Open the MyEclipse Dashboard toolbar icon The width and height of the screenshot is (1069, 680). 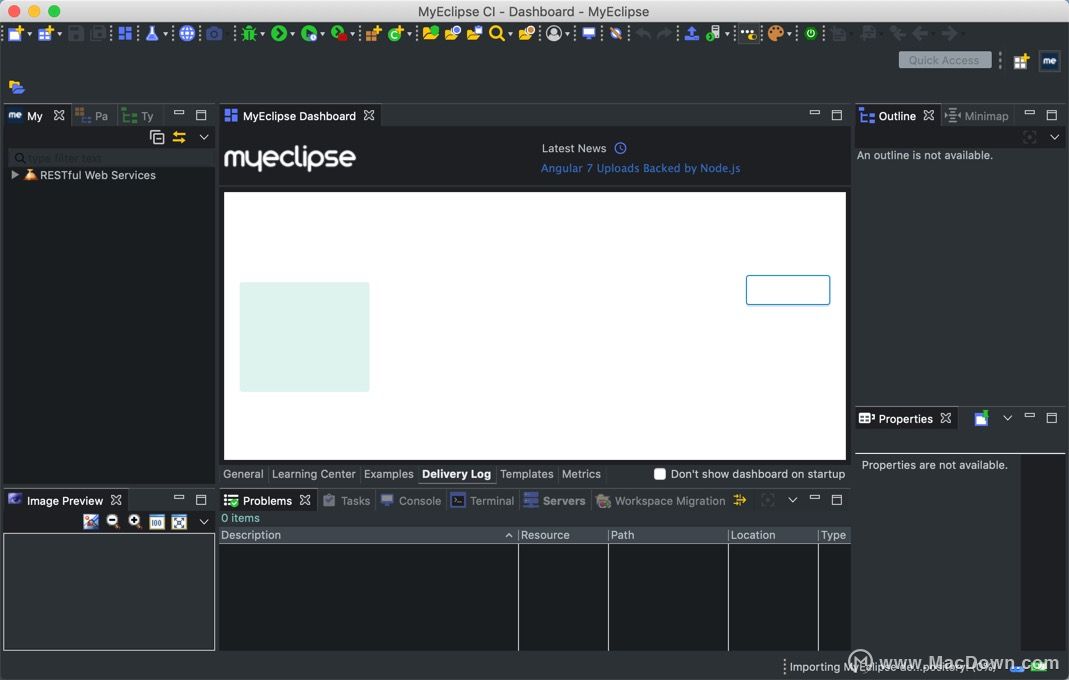pos(125,33)
